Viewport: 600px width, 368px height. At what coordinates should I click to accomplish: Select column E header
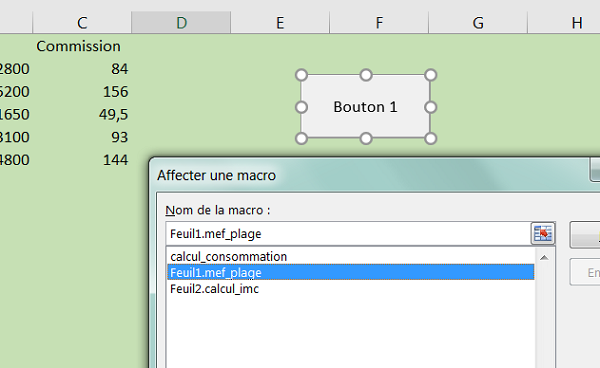coord(280,23)
